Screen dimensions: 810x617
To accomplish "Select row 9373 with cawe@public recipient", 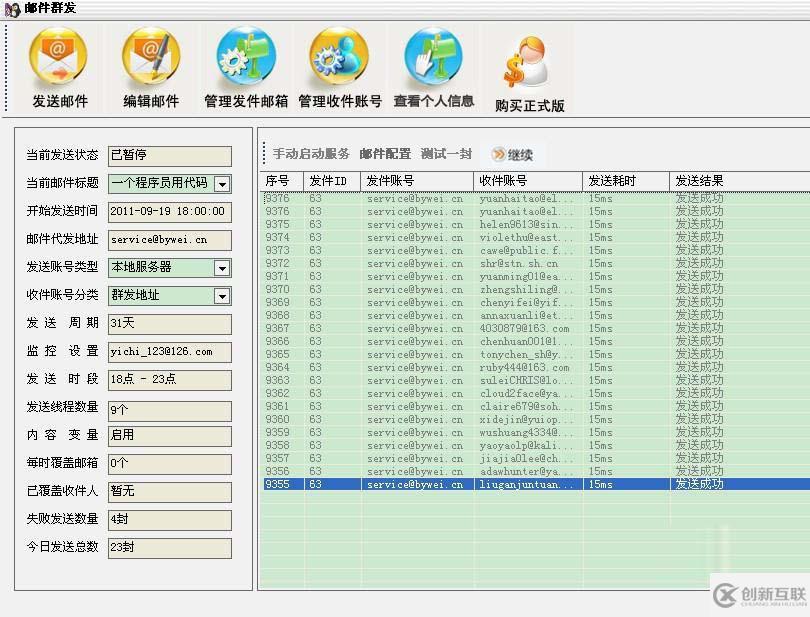I will point(535,250).
